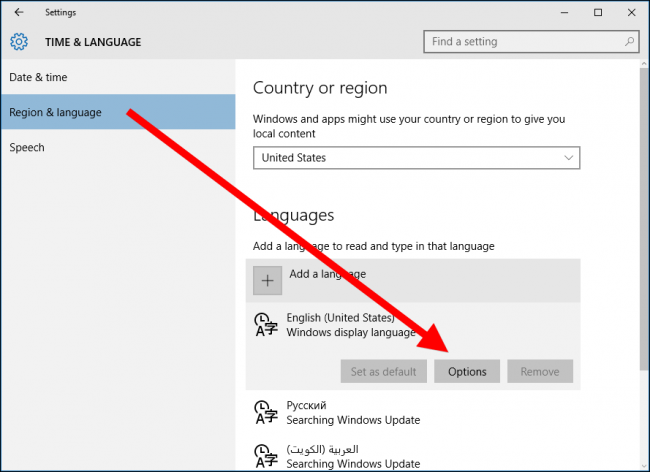Click the Settings gear icon
Screen dimensions: 650x472
click(19, 42)
